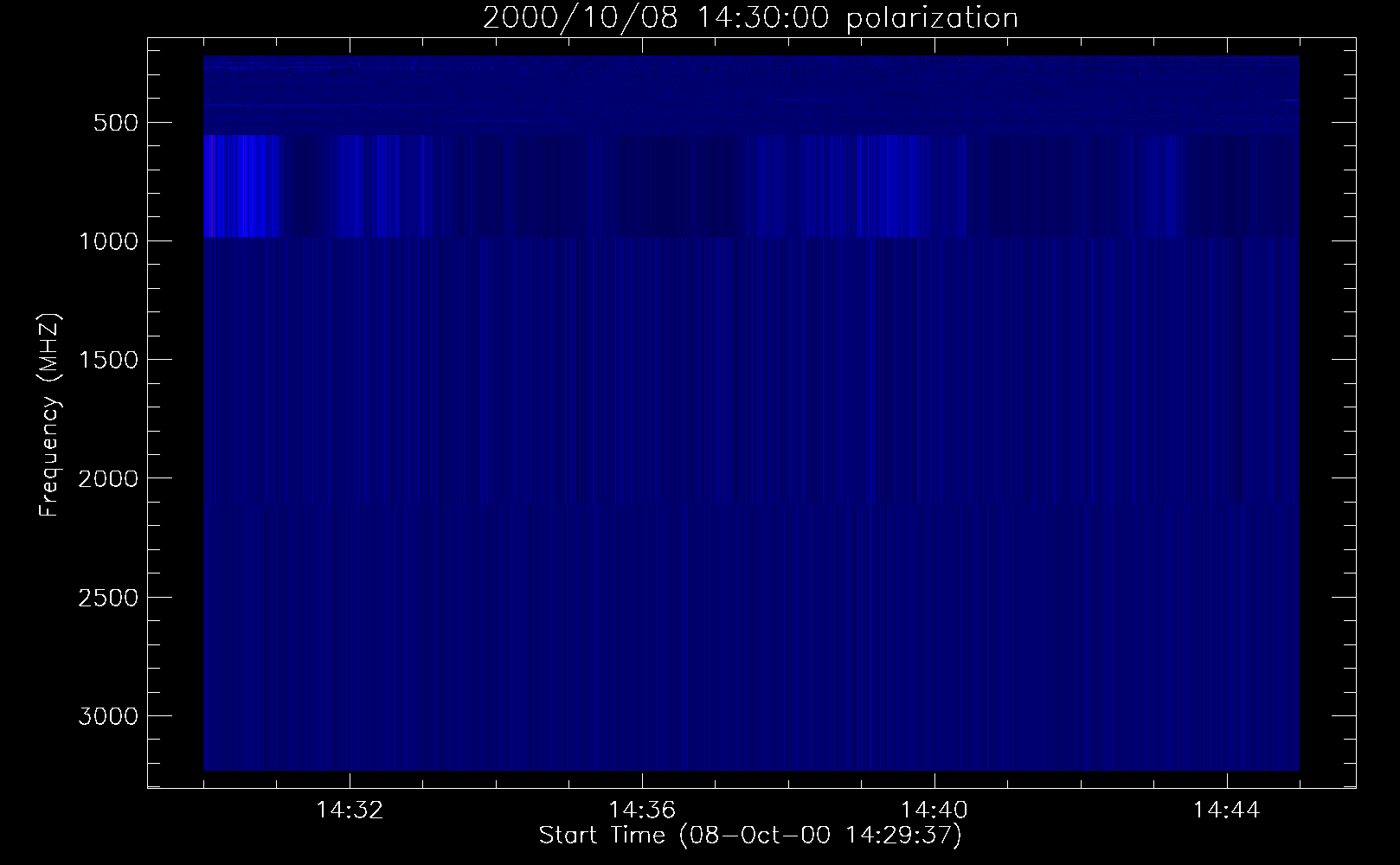Click the 14:44 time tick label
The width and height of the screenshot is (1400, 865).
(1227, 811)
